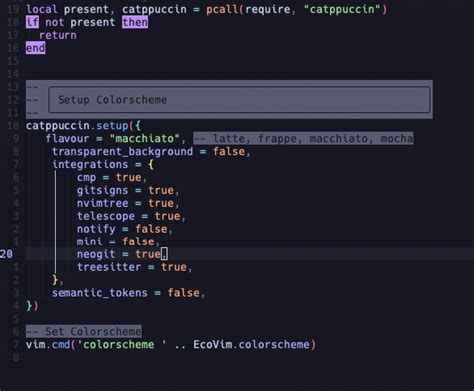Image resolution: width=474 pixels, height=391 pixels.
Task: Click the 'semantic_tokens' option
Action: point(100,293)
